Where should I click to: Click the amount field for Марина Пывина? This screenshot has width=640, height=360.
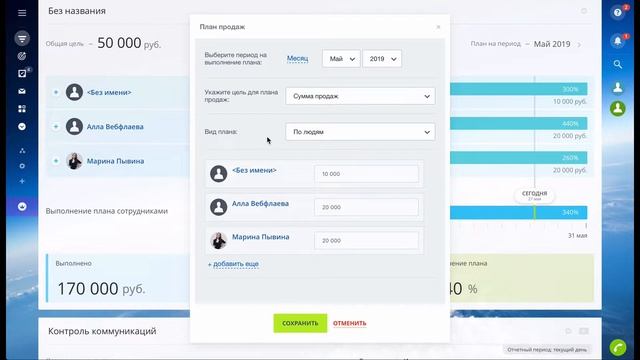pyautogui.click(x=366, y=241)
